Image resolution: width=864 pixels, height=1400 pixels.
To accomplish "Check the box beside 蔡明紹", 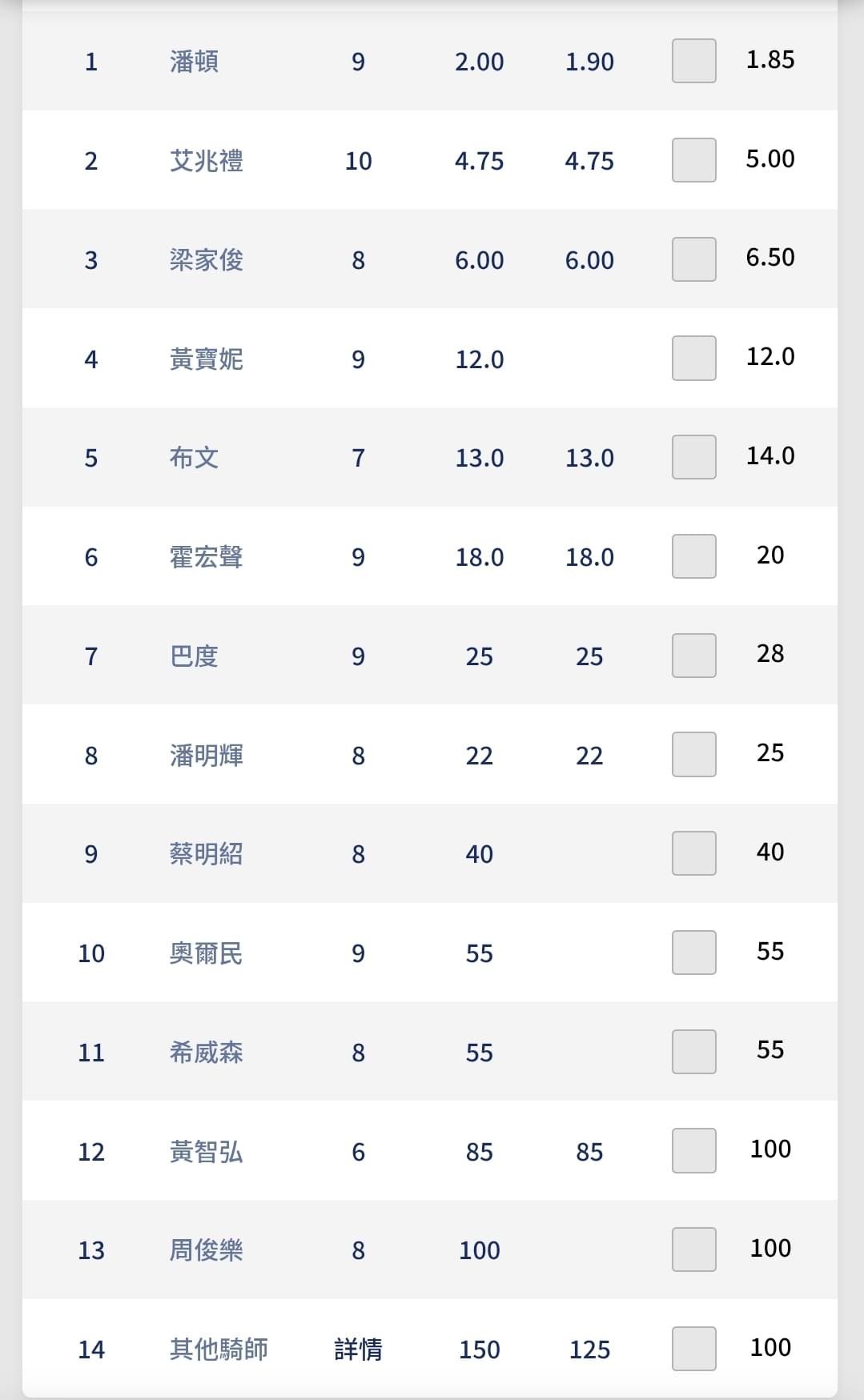I will 693,853.
